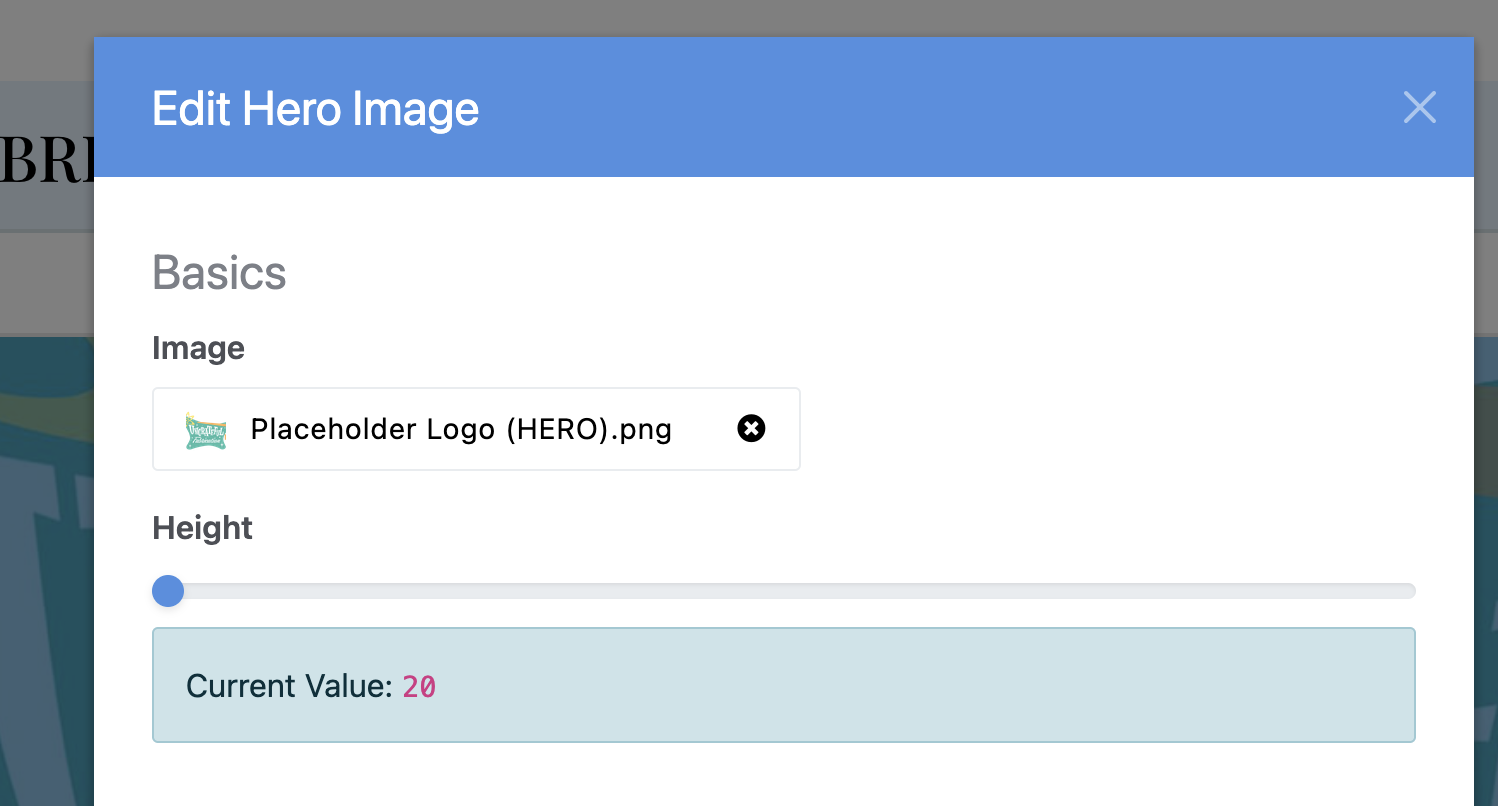Click the pink value 20
Image resolution: width=1498 pixels, height=806 pixels.
[x=419, y=687]
